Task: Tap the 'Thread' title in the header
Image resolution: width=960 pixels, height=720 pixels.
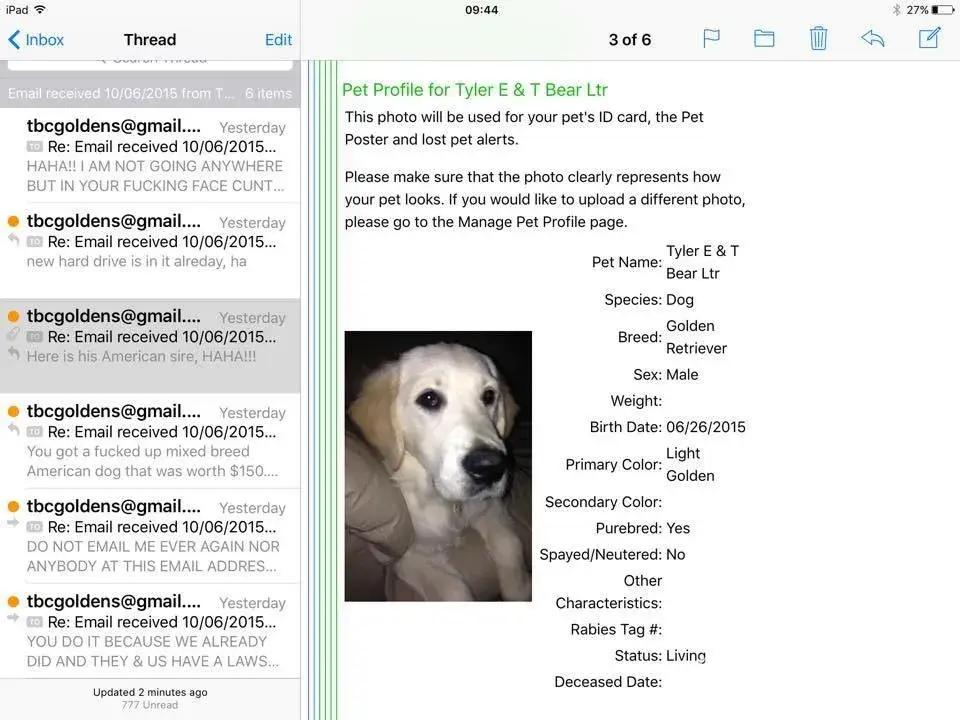Action: pos(150,40)
